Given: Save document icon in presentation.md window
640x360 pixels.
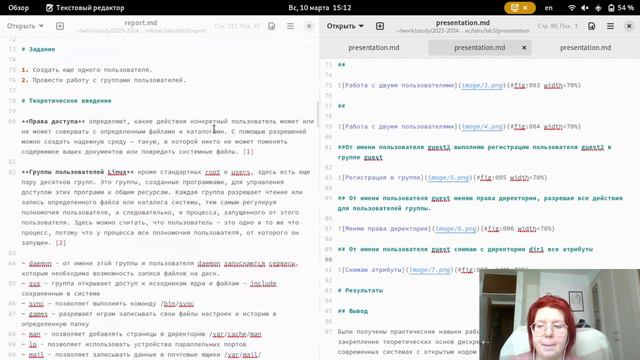Looking at the screenshot, I should (x=591, y=26).
